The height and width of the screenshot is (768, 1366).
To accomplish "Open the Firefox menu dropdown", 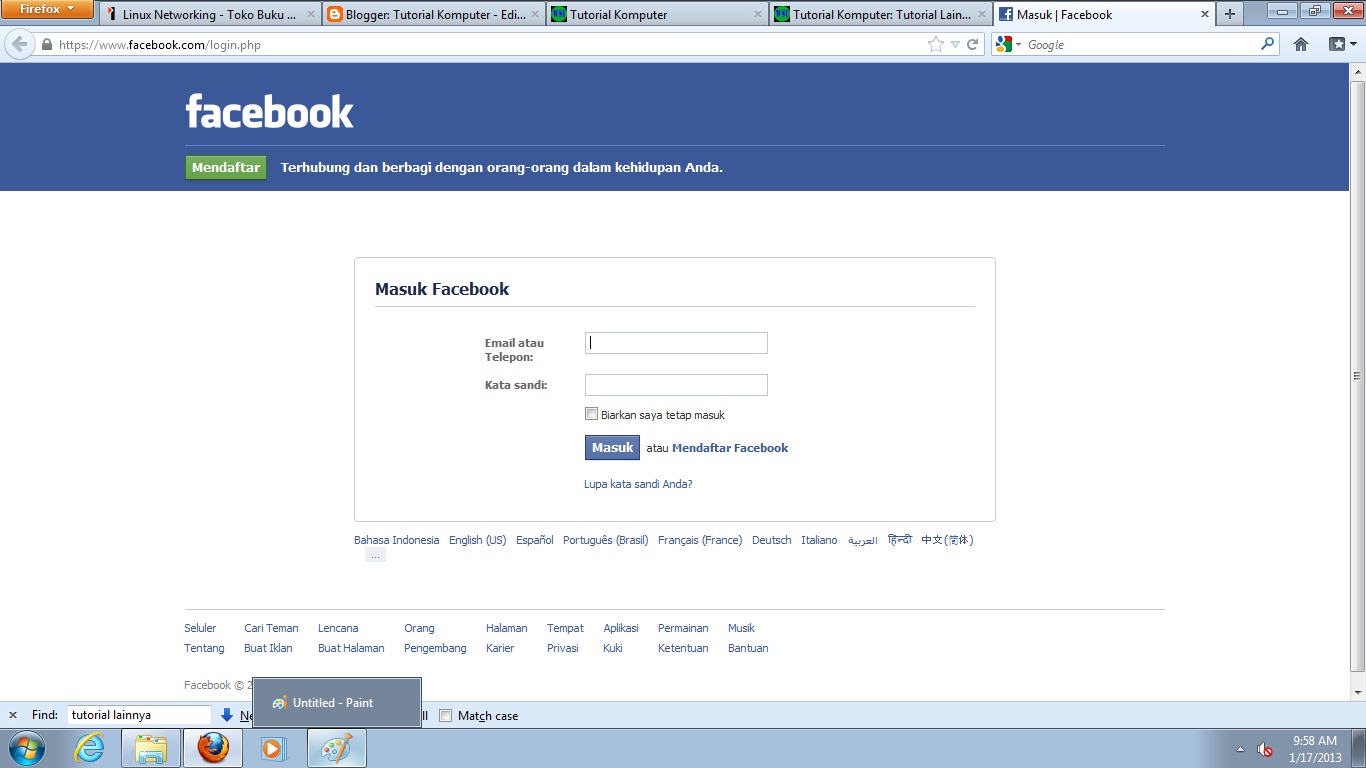I will pos(47,9).
